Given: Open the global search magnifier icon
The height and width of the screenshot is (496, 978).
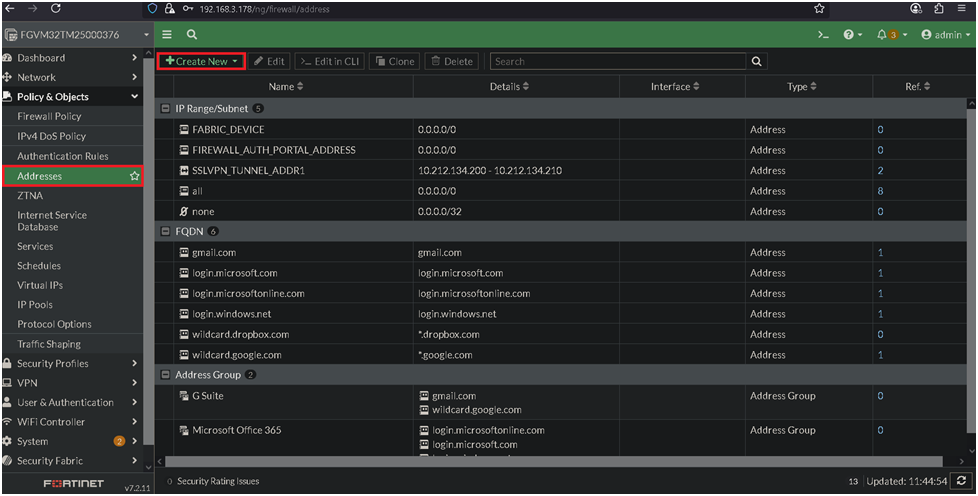Looking at the screenshot, I should pos(192,35).
